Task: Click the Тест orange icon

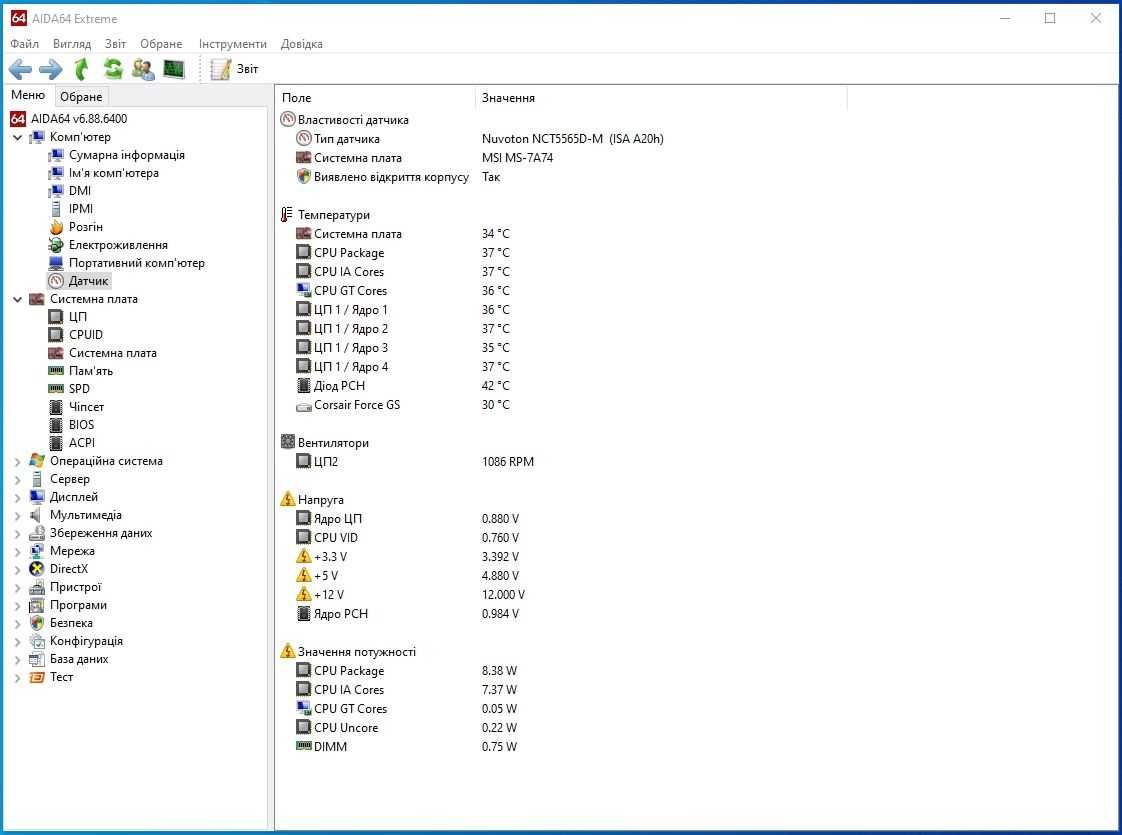Action: click(36, 677)
